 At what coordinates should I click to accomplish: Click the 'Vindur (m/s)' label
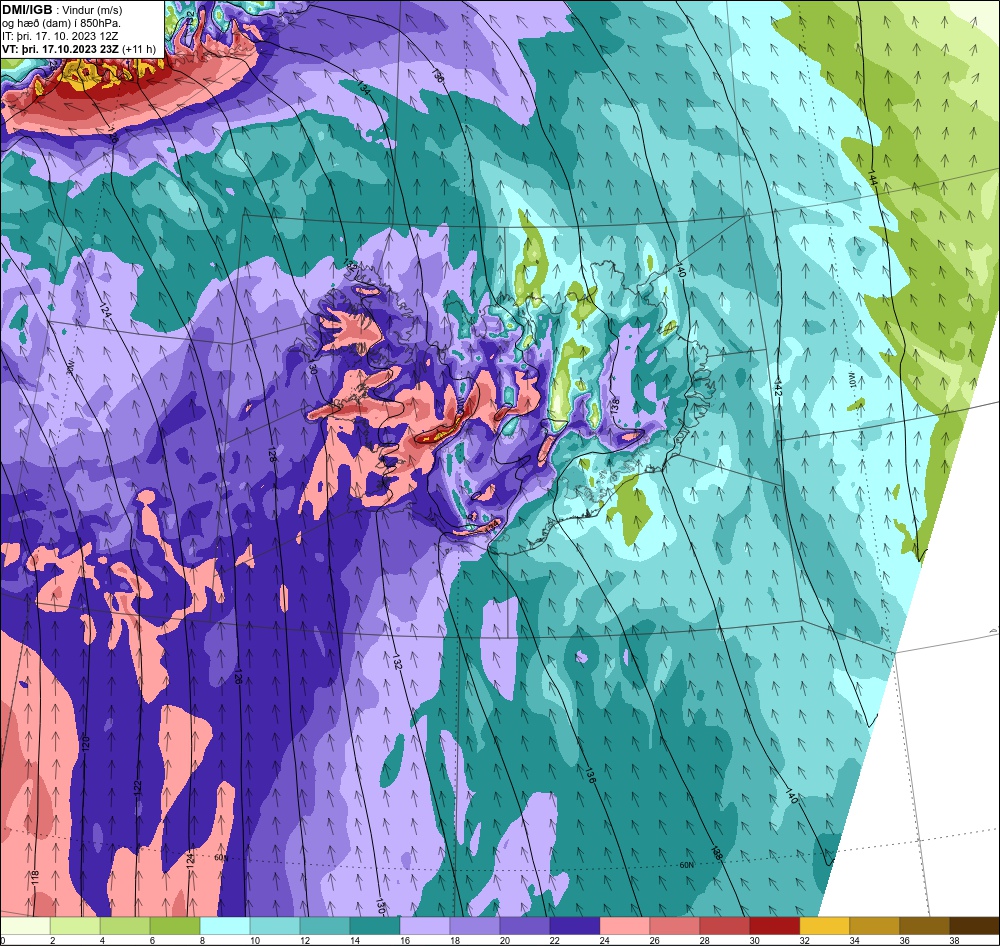[92, 10]
